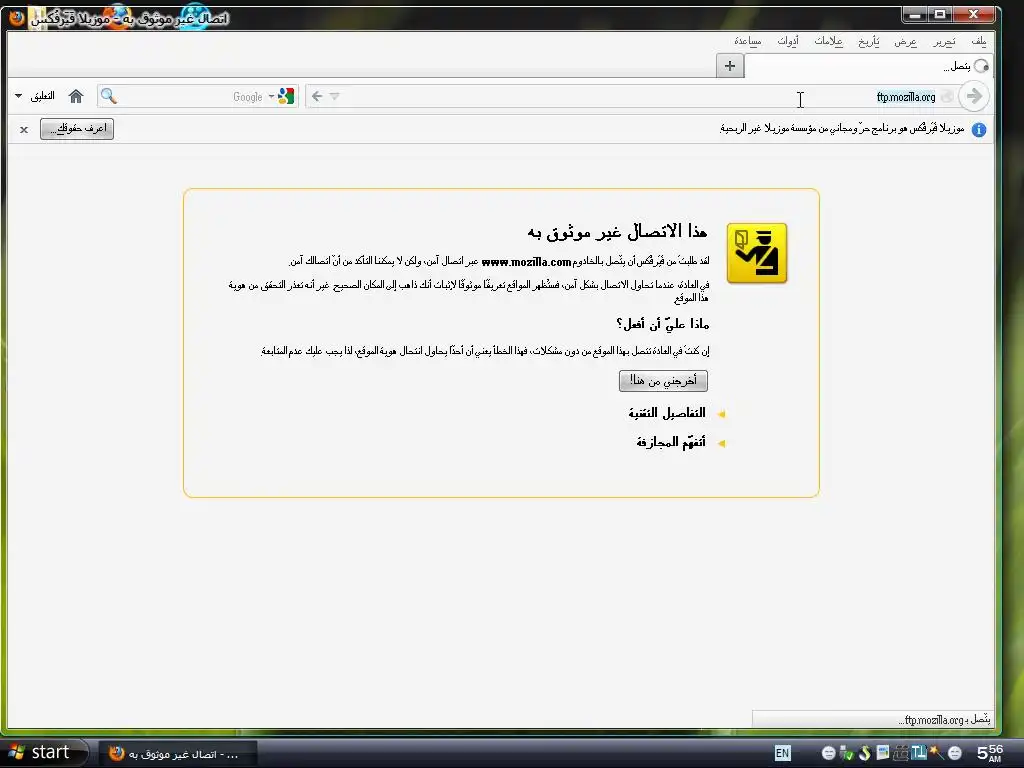This screenshot has width=1024, height=768.
Task: Click the system clock showing 5:56 AM
Action: click(x=990, y=753)
